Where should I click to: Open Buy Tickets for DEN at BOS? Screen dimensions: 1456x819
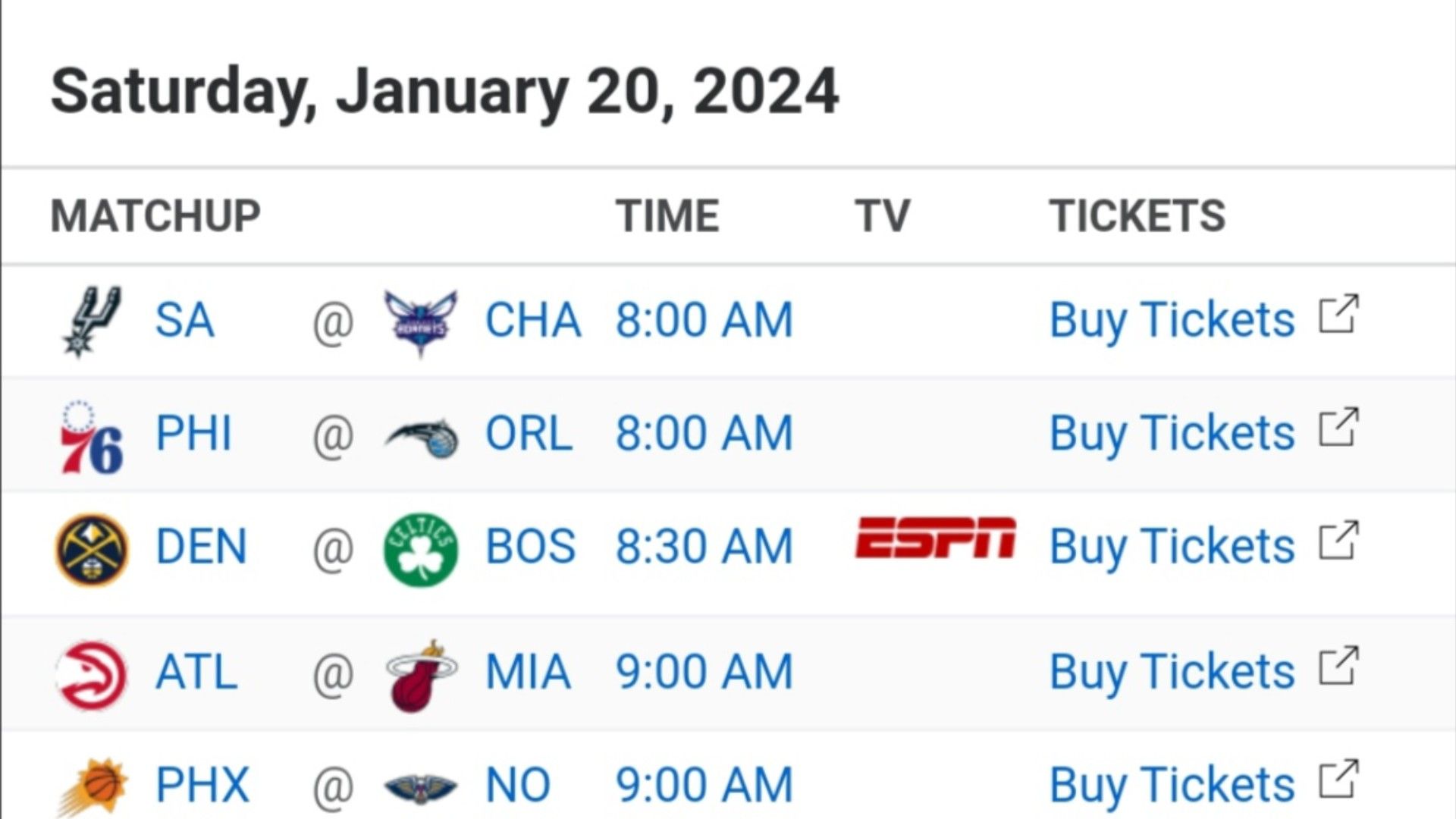1172,546
